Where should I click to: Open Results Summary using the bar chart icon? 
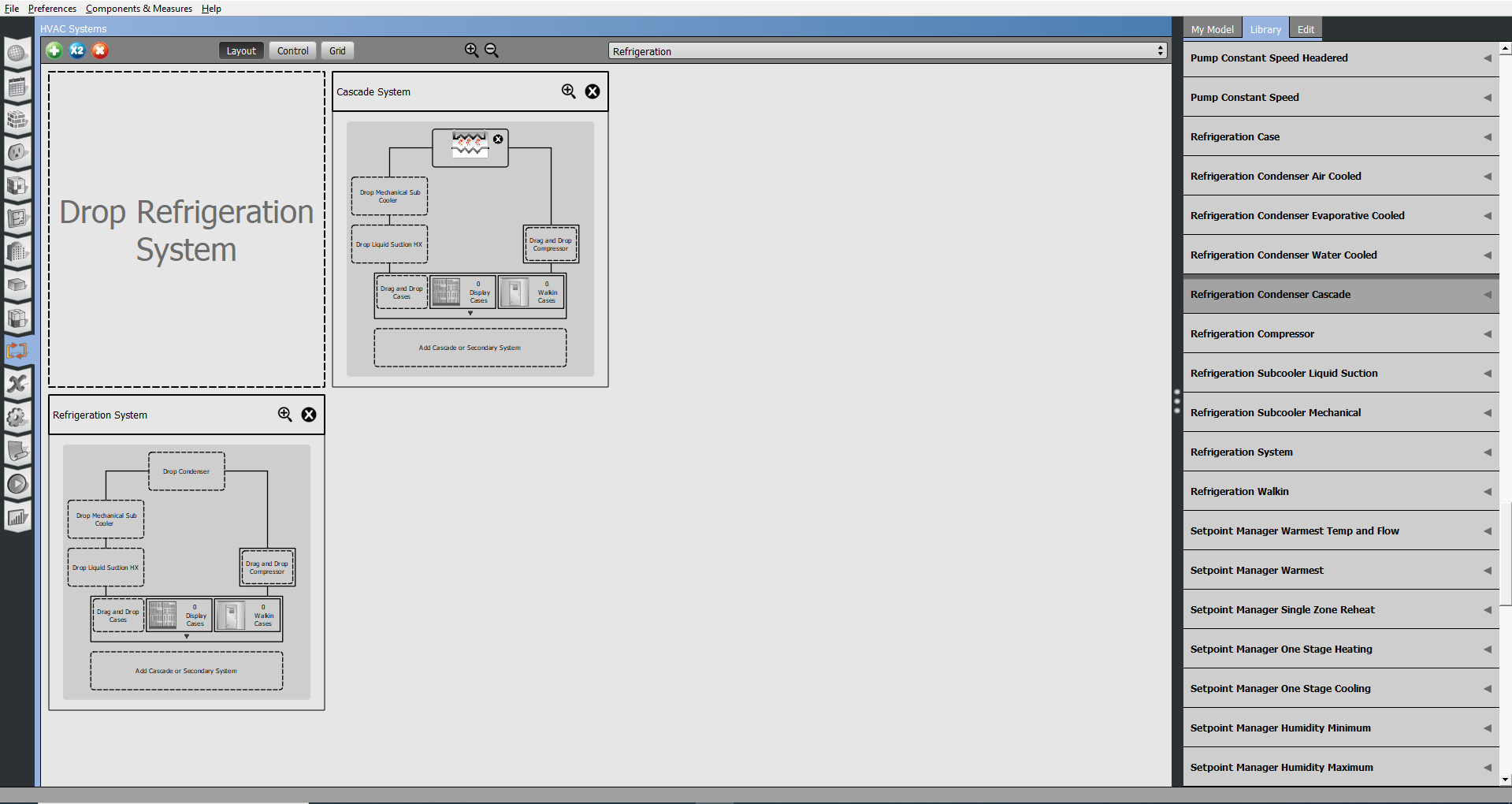(17, 518)
